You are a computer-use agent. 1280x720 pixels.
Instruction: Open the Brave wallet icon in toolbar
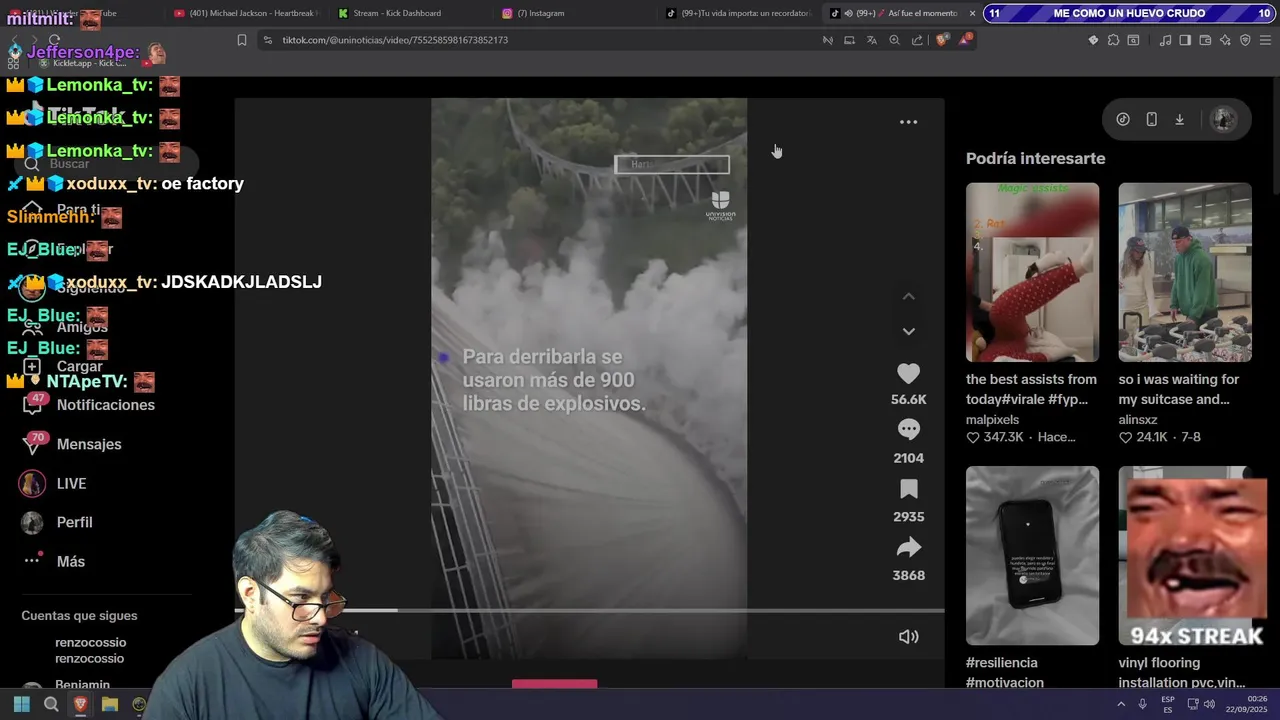point(1205,40)
